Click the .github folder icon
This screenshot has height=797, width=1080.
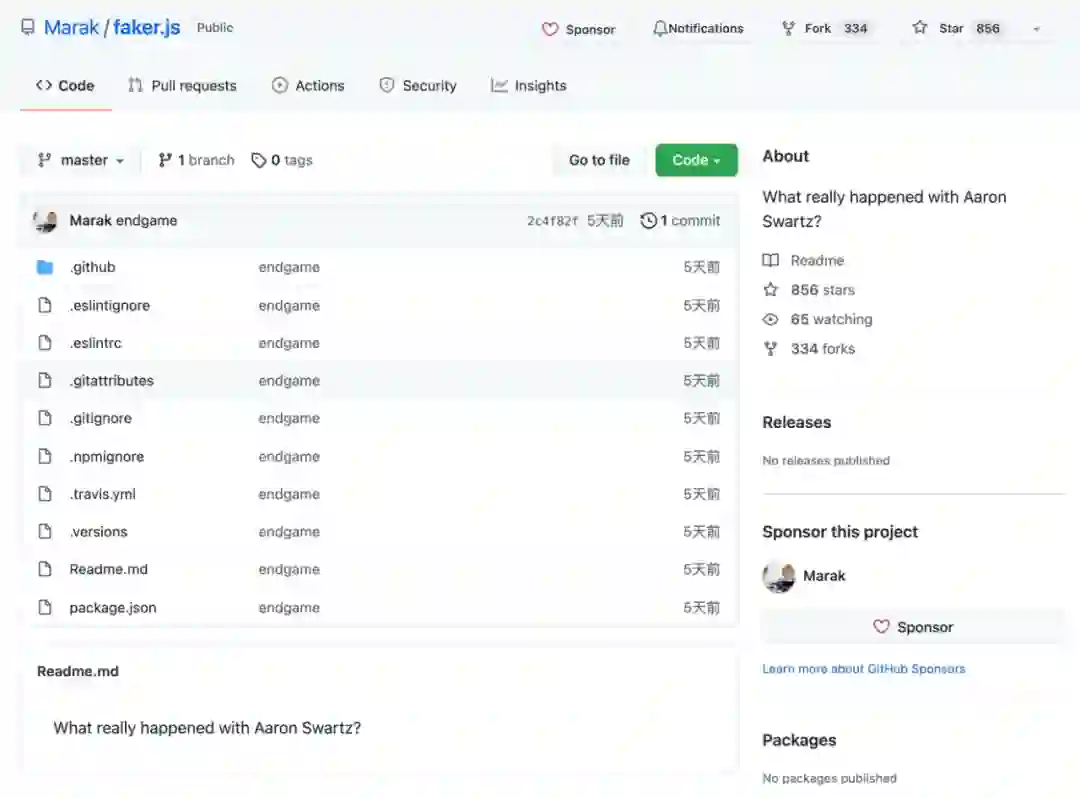45,267
